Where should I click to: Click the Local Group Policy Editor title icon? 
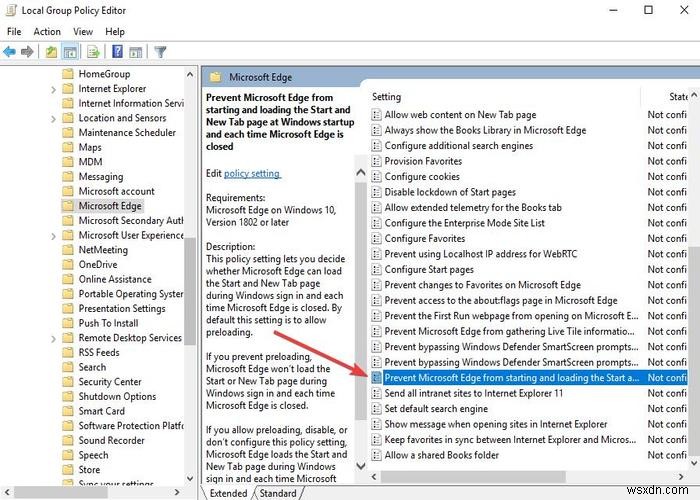pos(11,10)
